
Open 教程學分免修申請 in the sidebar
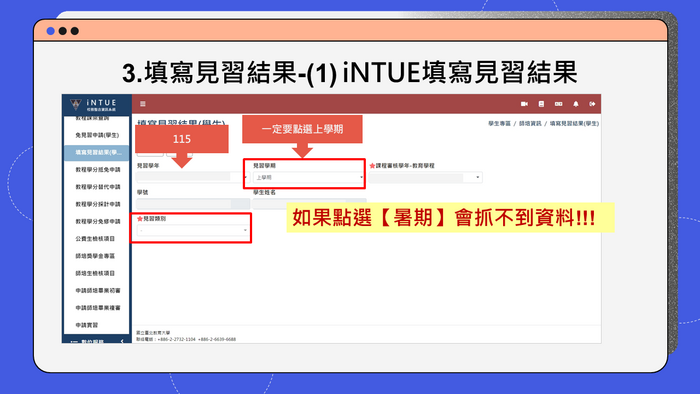[x=98, y=221]
